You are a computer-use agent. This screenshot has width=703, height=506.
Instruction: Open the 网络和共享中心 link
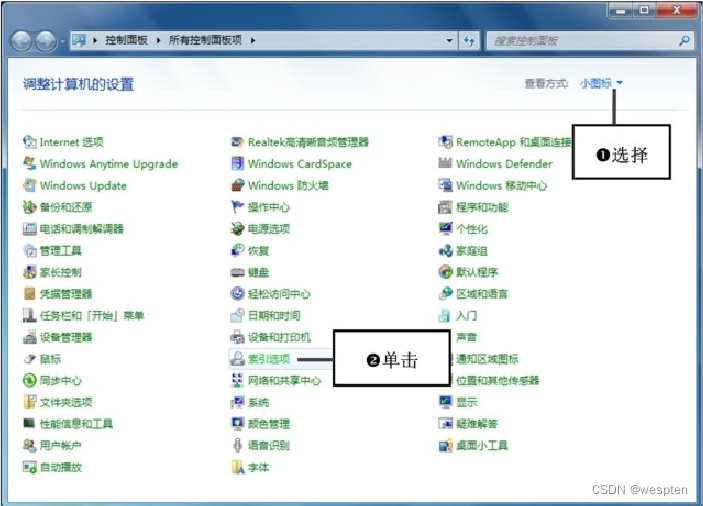point(285,381)
